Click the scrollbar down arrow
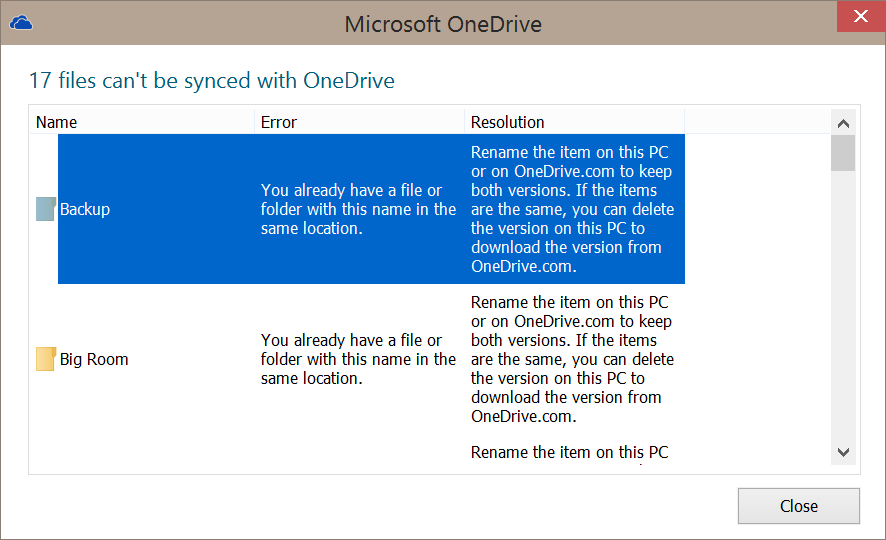886x540 pixels. tap(843, 452)
